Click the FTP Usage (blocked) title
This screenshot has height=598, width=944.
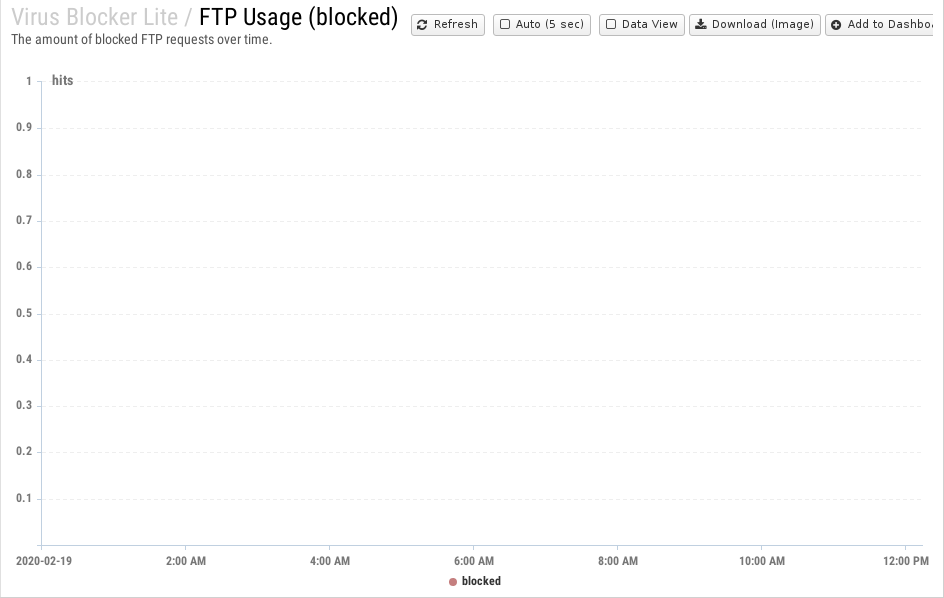(299, 17)
